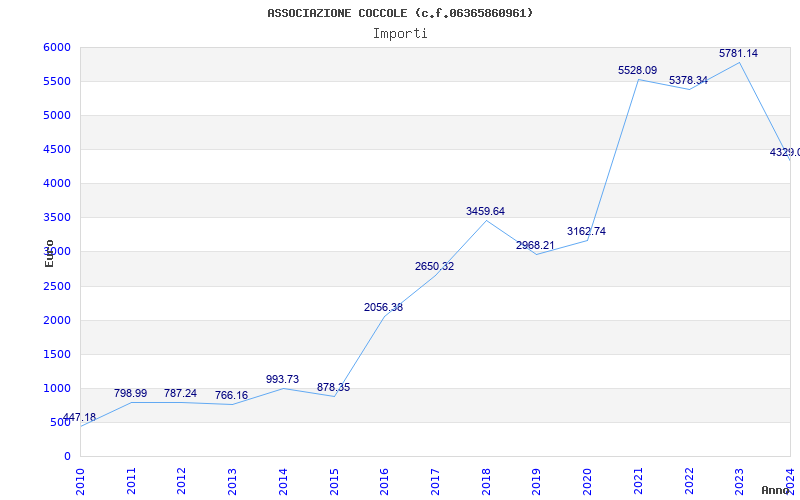Click the y-axis value 1000
The image size is (800, 500).
tap(57, 388)
